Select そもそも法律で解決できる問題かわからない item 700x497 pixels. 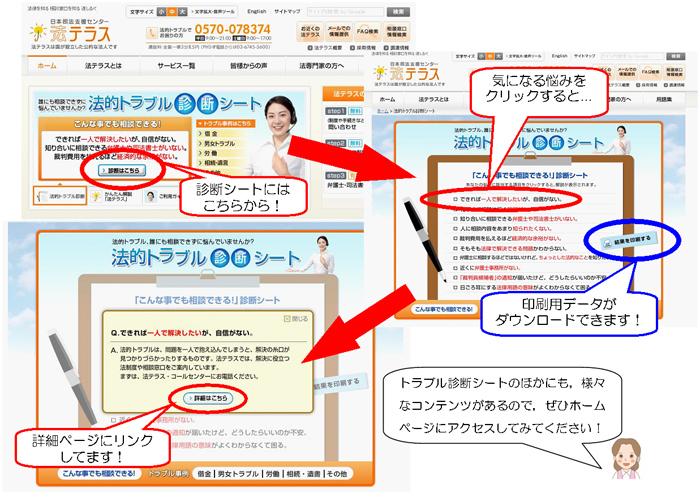pos(510,248)
